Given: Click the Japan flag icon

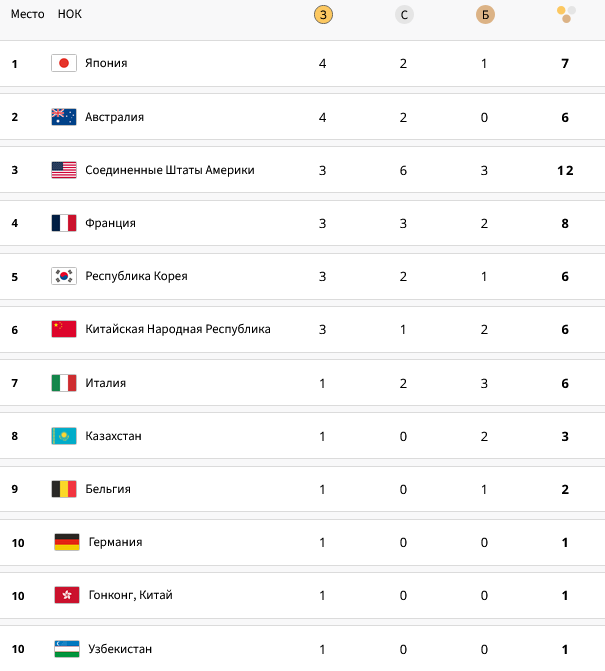Looking at the screenshot, I should 64,63.
